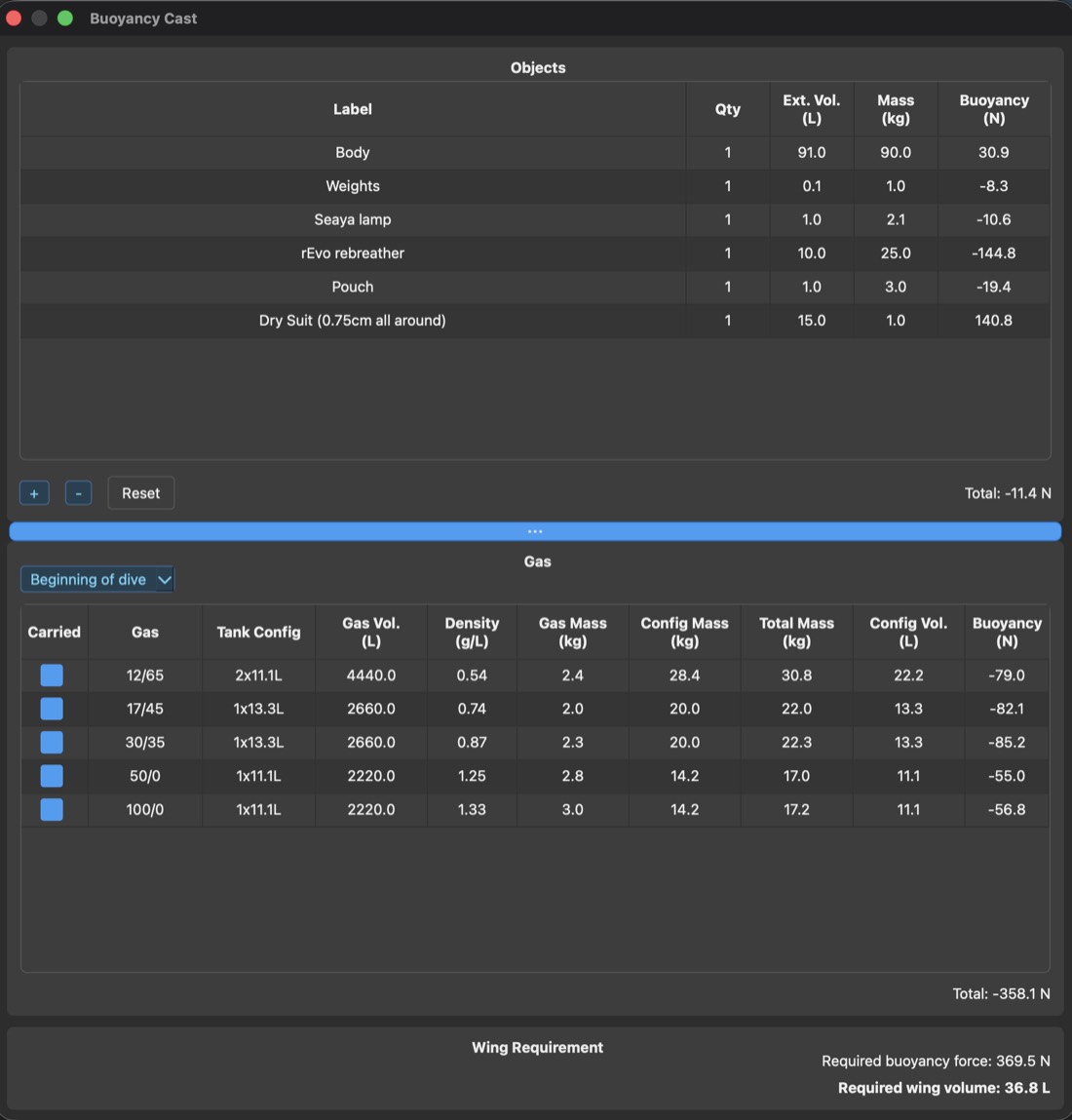Toggle Carried checkbox for 12/65 gas

(52, 675)
